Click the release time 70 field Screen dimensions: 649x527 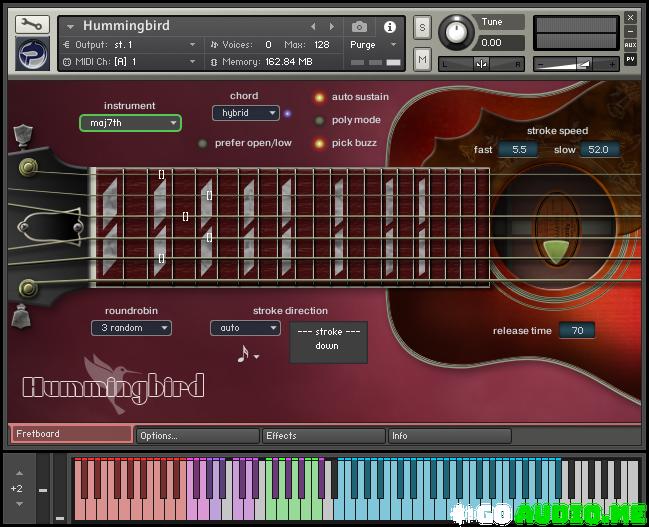[x=577, y=330]
